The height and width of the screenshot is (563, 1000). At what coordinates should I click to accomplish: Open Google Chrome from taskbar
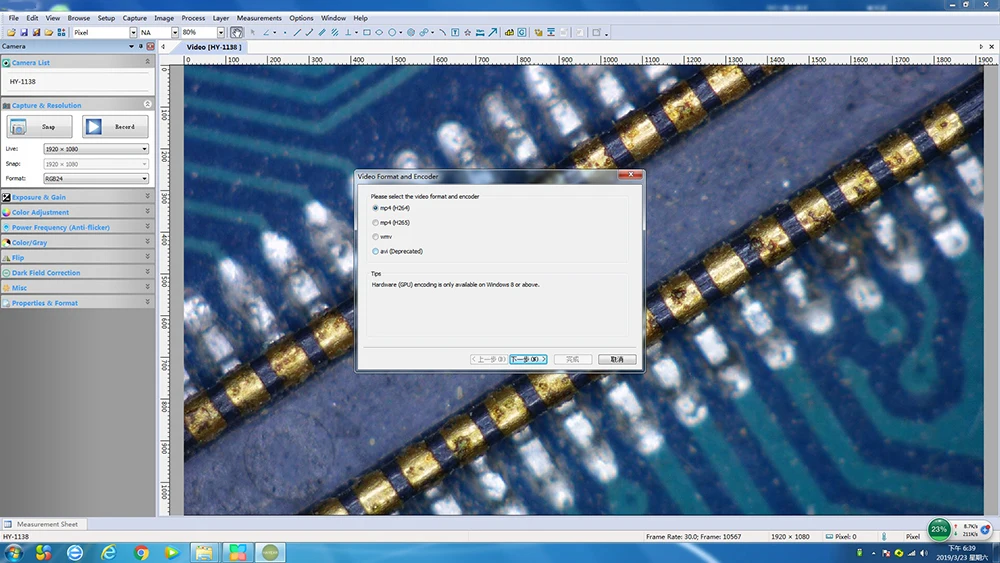[x=142, y=552]
